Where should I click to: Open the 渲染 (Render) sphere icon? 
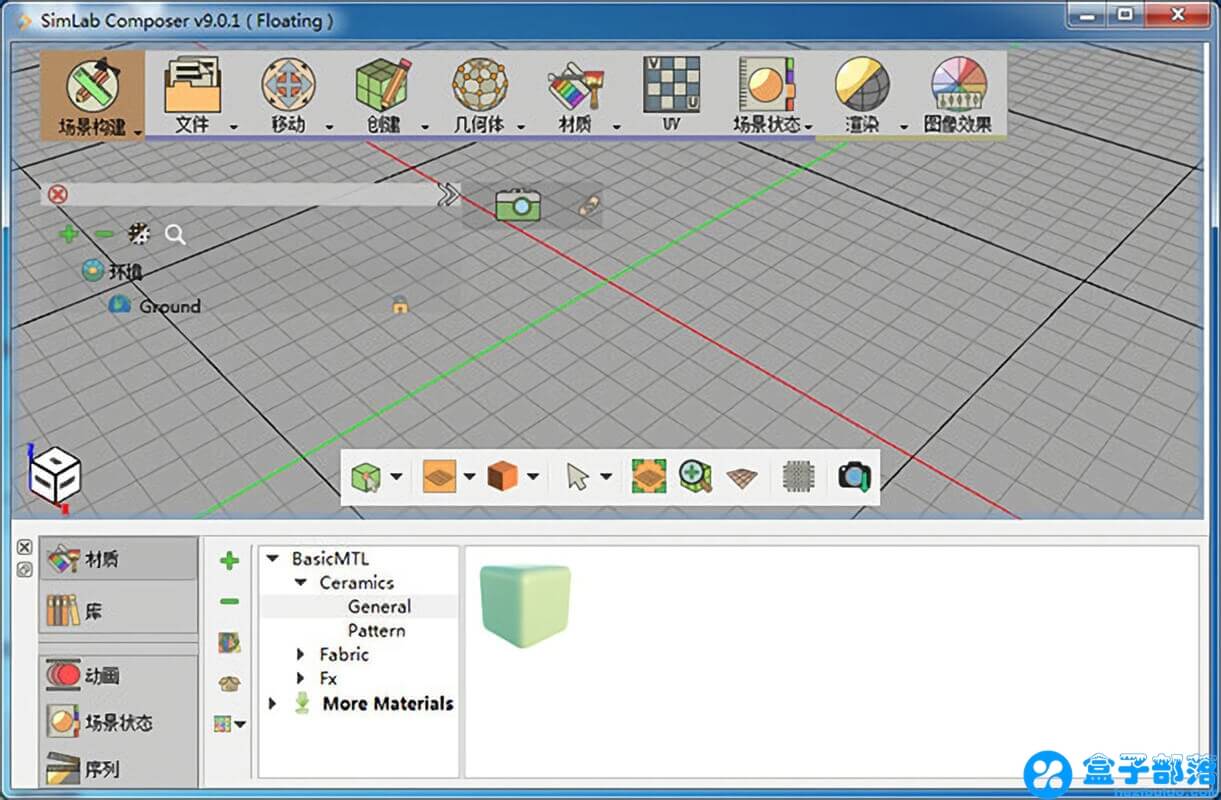(x=862, y=84)
